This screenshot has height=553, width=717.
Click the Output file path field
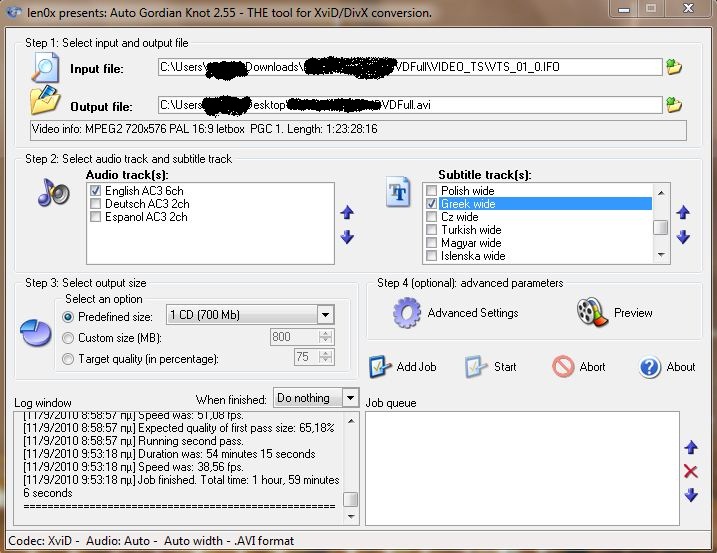pyautogui.click(x=410, y=105)
